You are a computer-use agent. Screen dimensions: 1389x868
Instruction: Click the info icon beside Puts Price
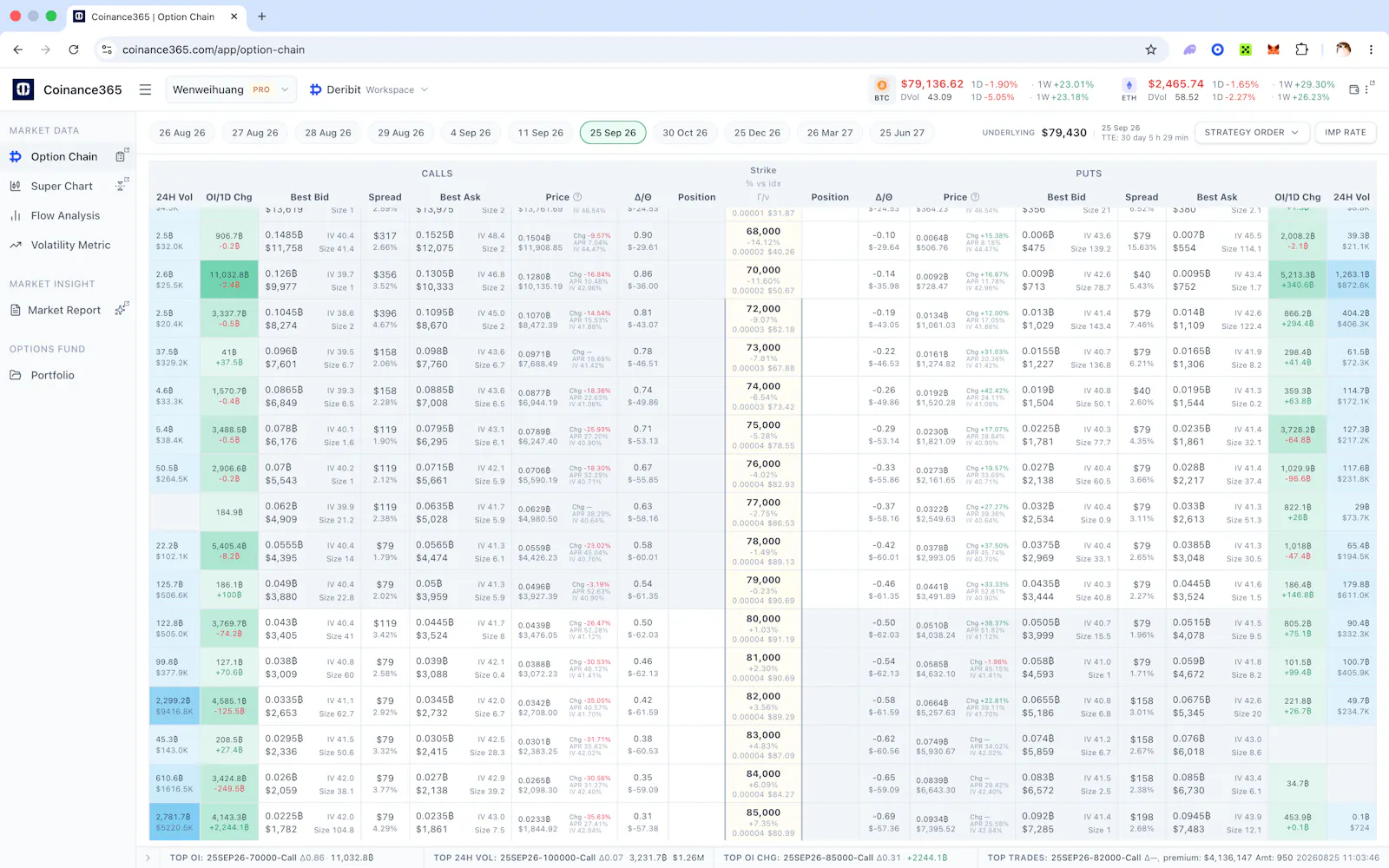coord(975,197)
